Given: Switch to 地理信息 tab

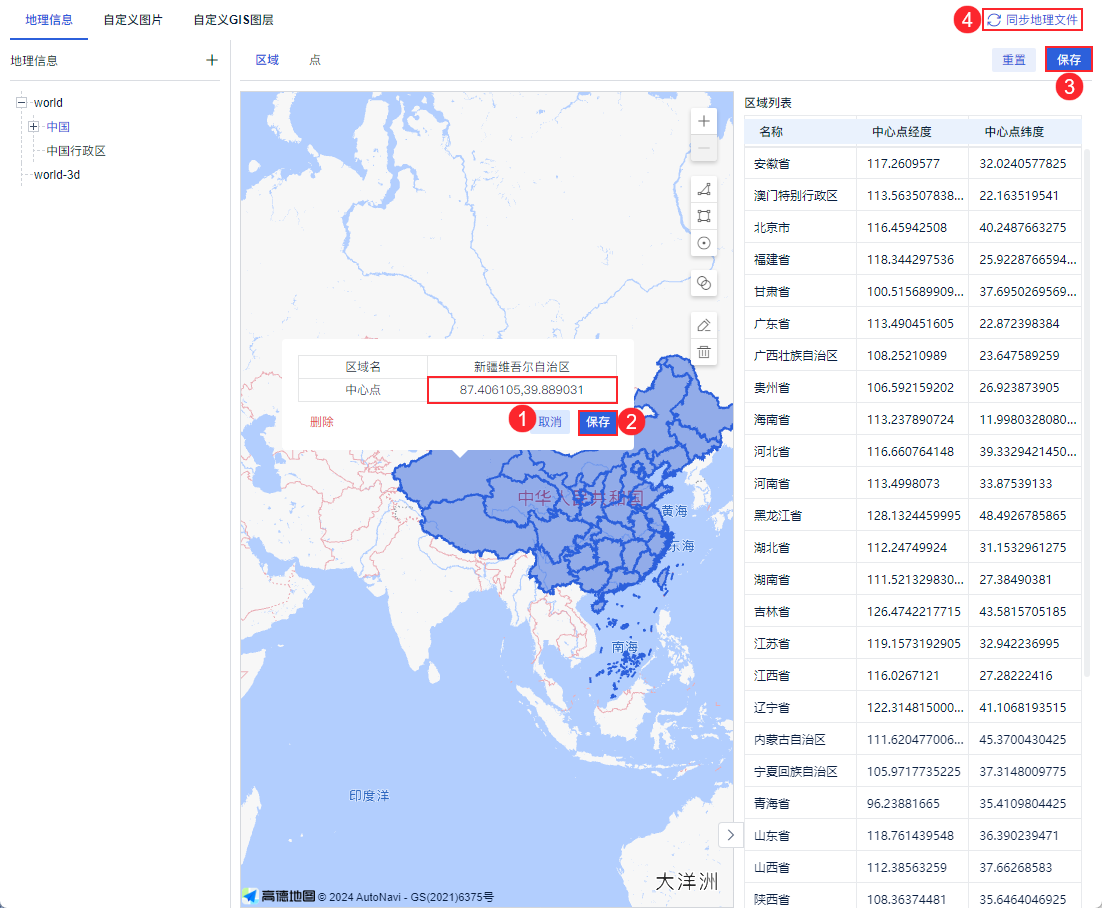Looking at the screenshot, I should point(48,20).
